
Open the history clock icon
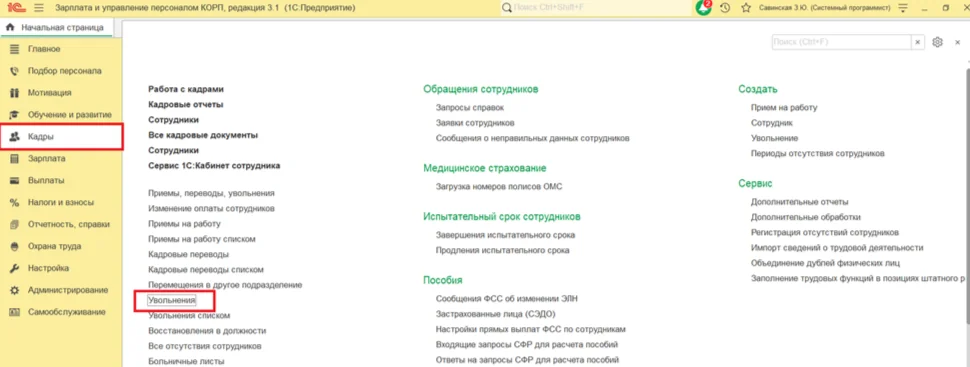pos(725,8)
